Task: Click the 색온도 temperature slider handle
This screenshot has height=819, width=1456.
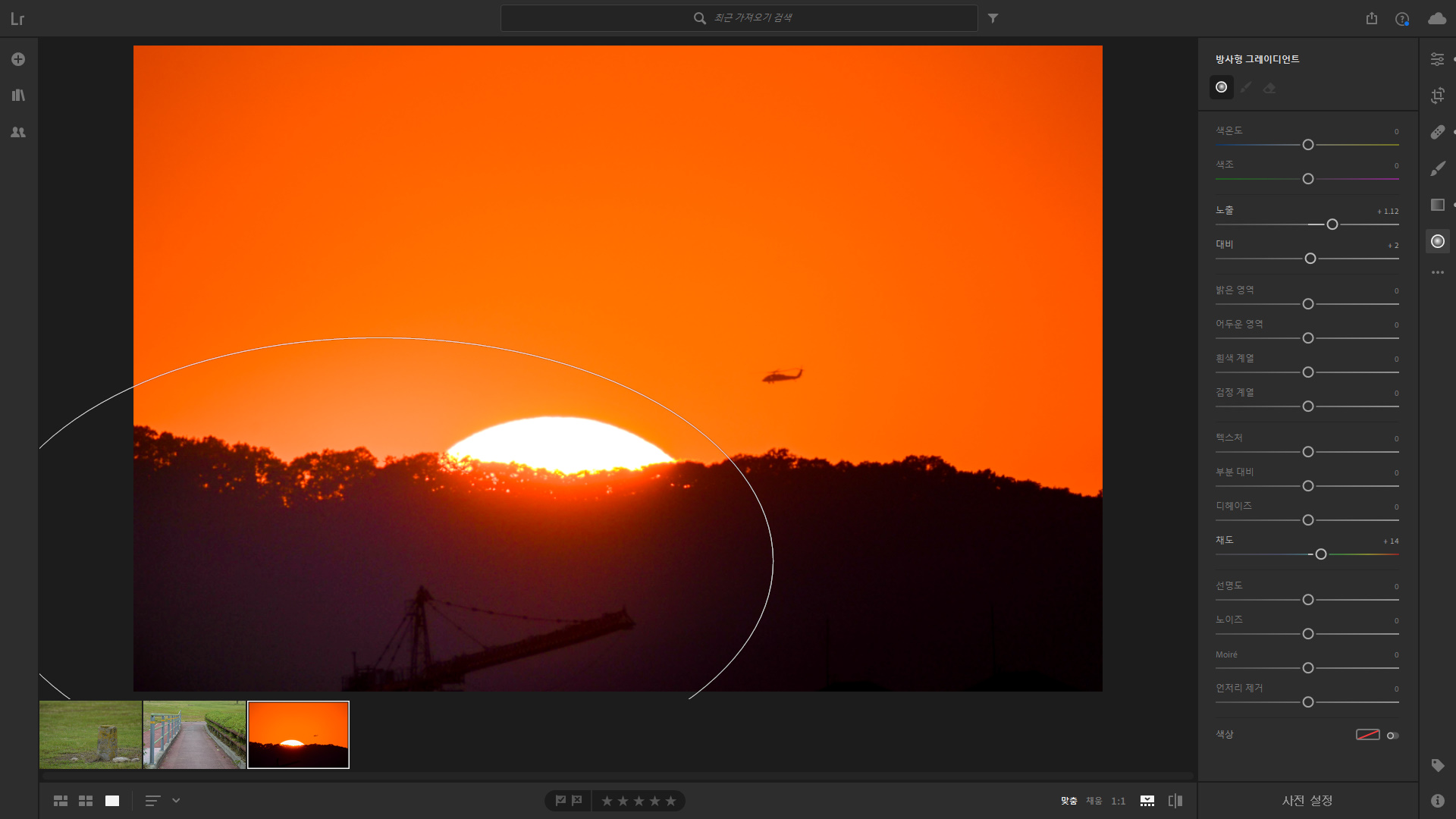Action: click(1308, 145)
